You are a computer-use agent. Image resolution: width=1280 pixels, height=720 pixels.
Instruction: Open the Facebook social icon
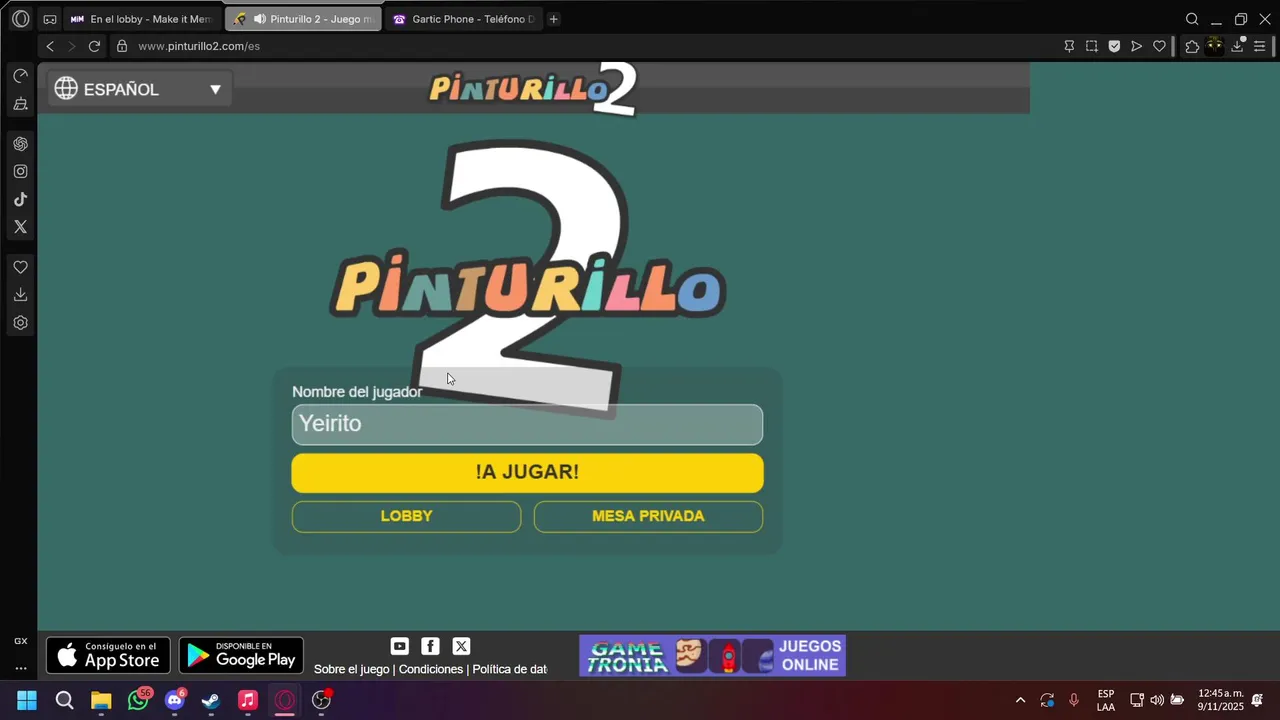point(430,646)
